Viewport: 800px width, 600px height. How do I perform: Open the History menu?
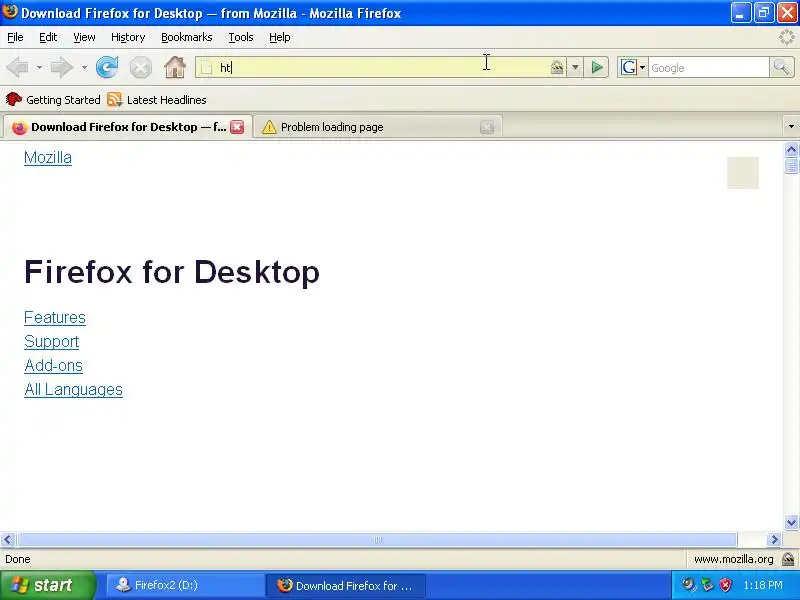[x=128, y=37]
